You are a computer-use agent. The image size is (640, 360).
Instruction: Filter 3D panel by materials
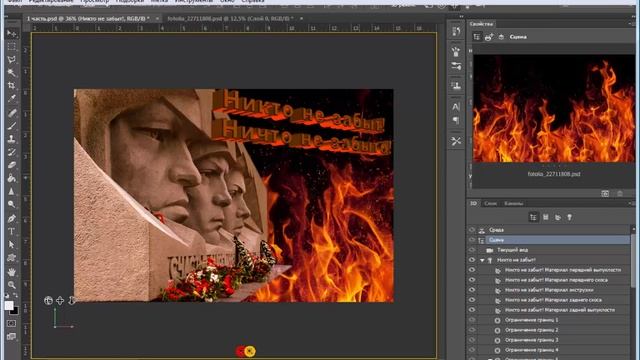558,217
